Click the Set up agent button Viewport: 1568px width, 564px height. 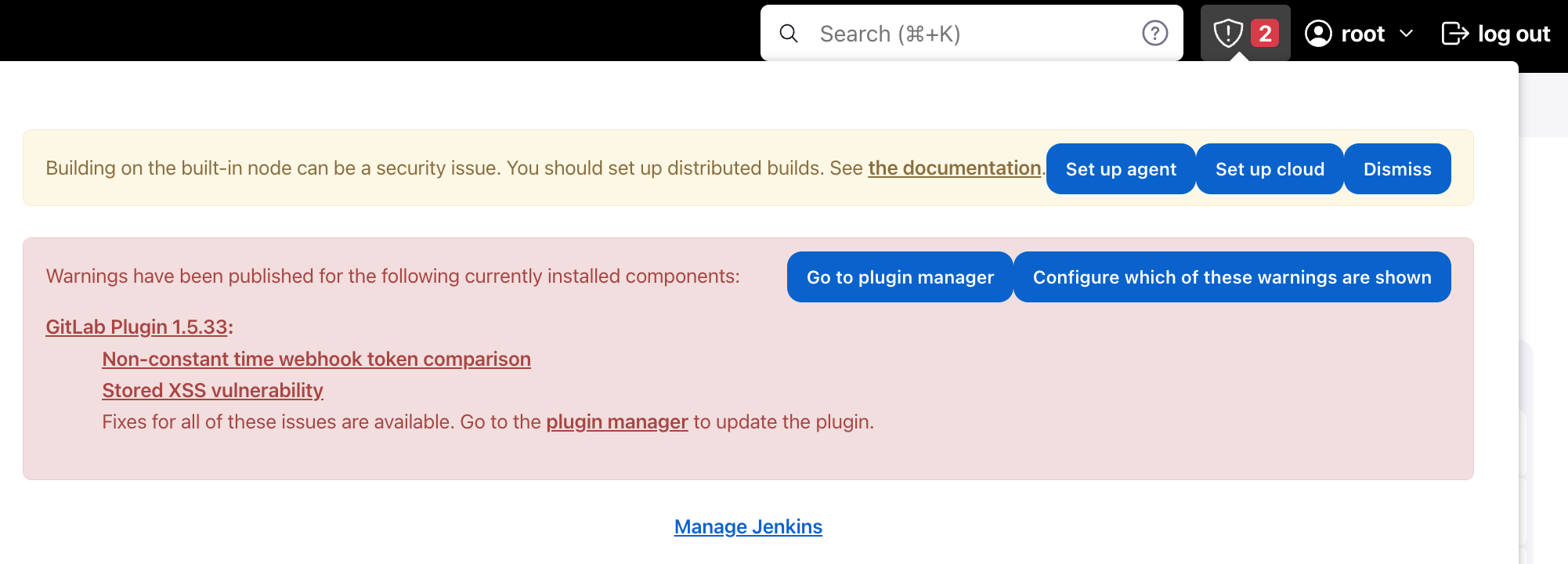pyautogui.click(x=1121, y=168)
